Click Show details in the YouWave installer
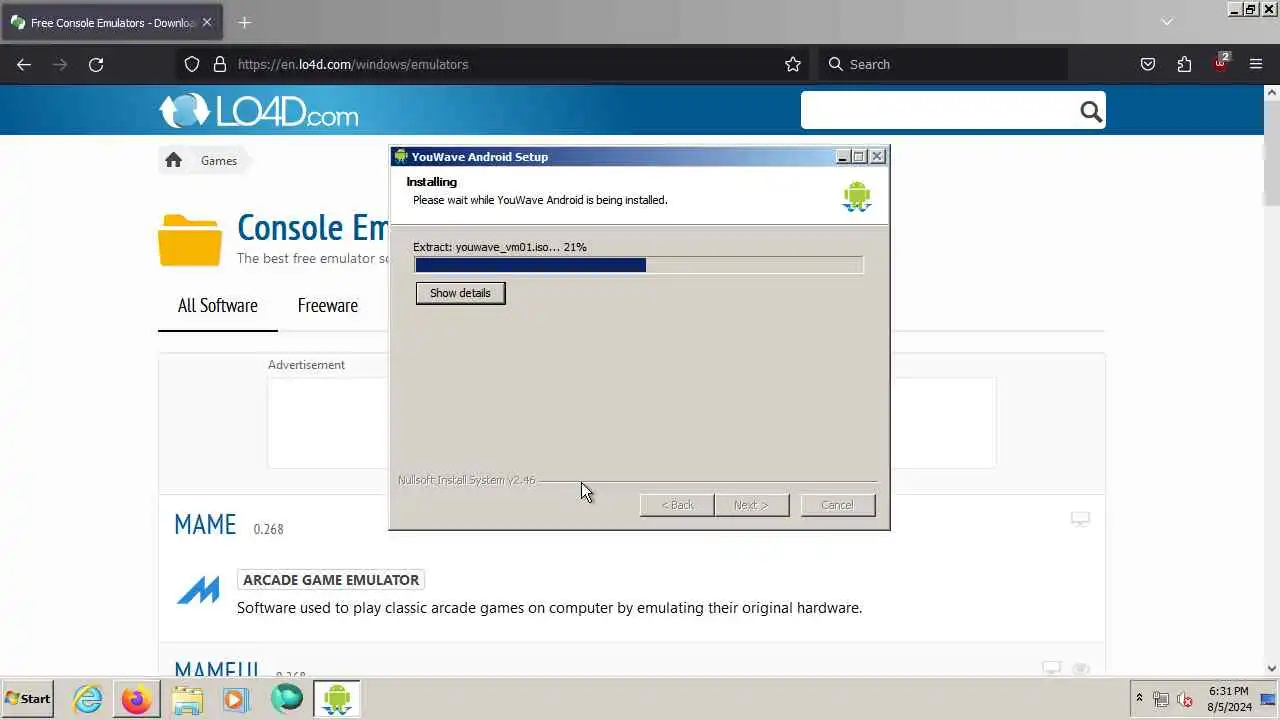This screenshot has width=1280, height=720. (x=460, y=293)
